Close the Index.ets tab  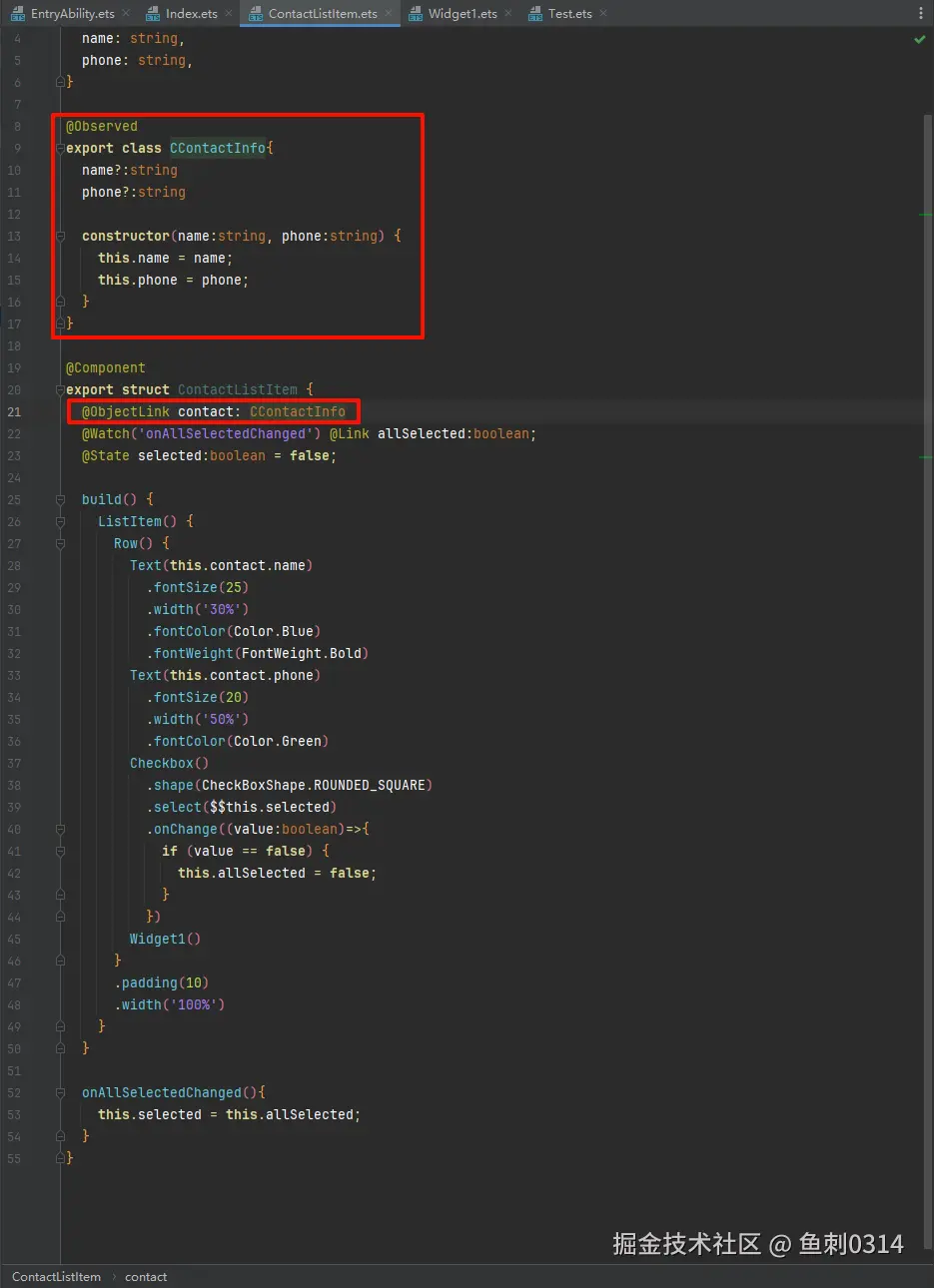pos(229,14)
